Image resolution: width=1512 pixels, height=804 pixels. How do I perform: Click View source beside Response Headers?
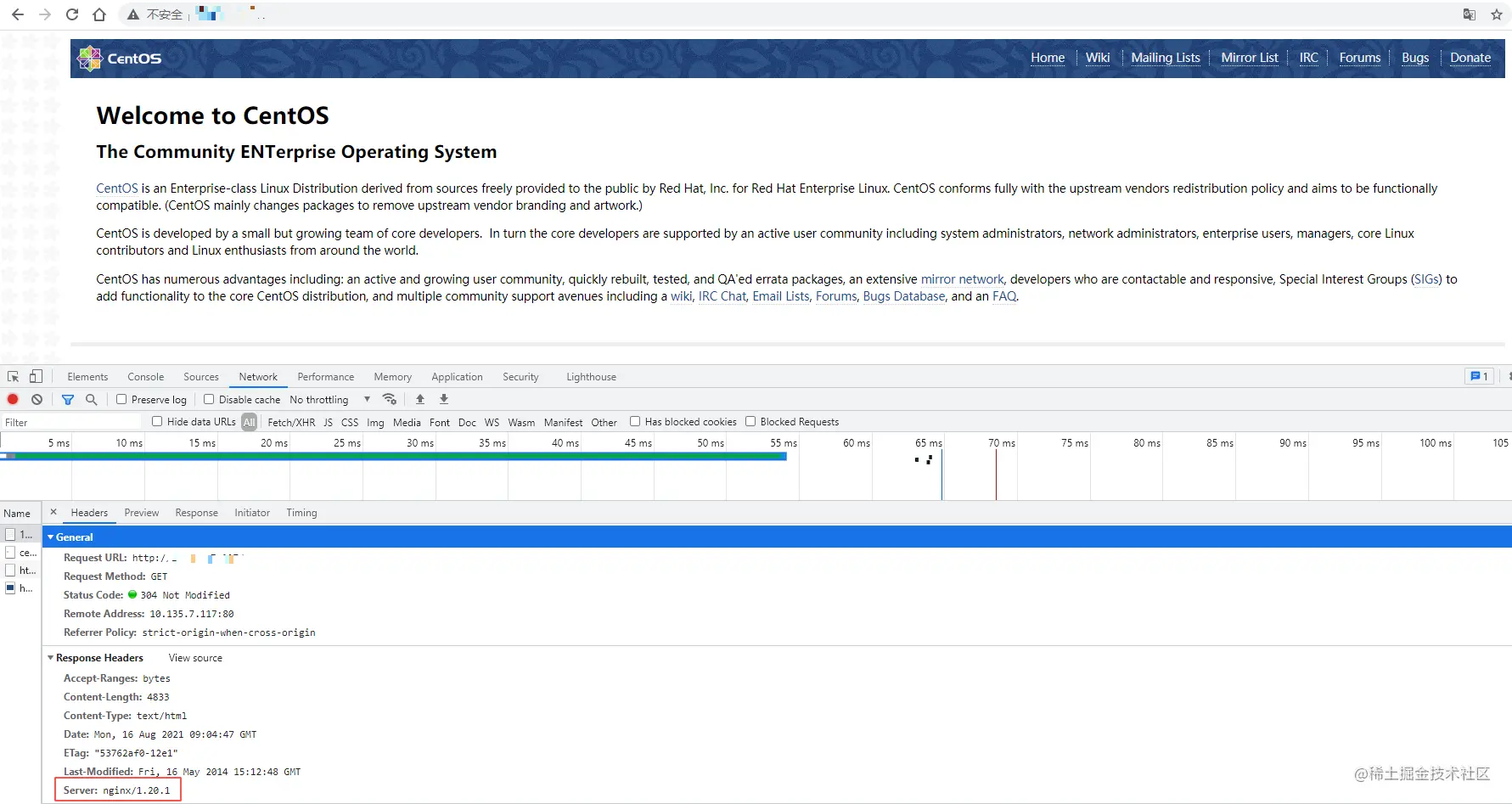click(x=195, y=658)
